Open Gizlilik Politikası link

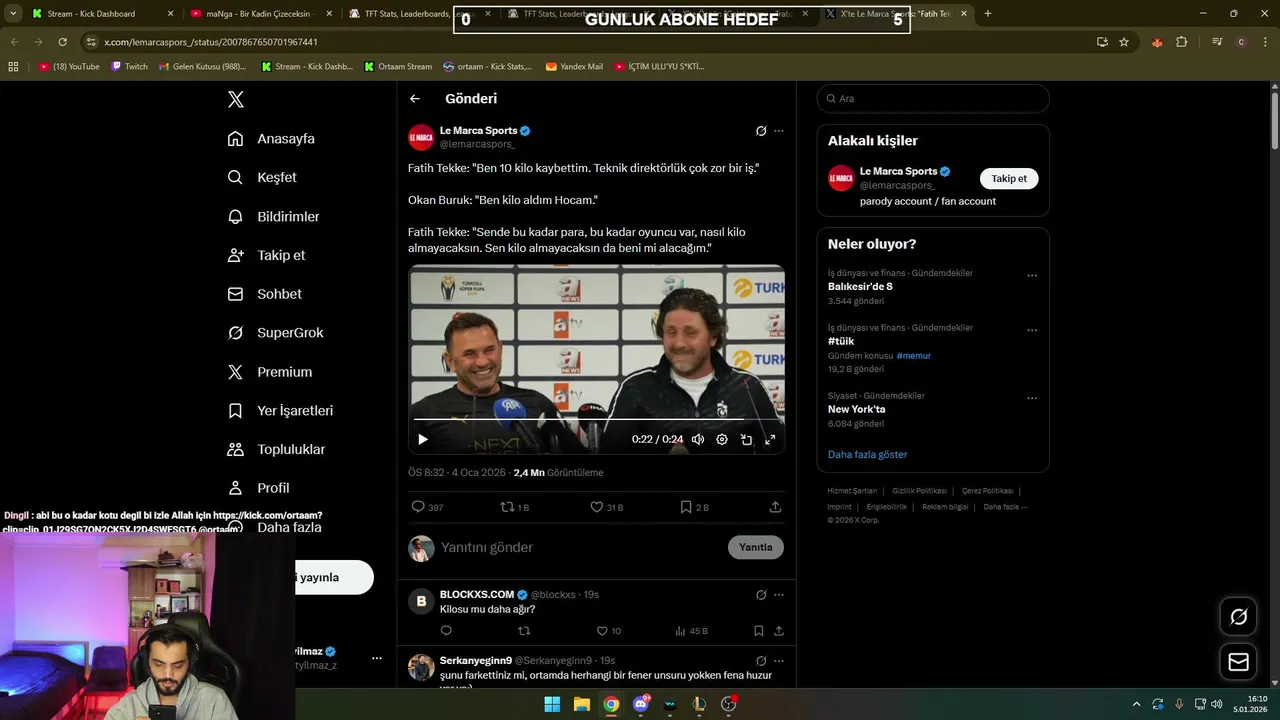pos(919,491)
